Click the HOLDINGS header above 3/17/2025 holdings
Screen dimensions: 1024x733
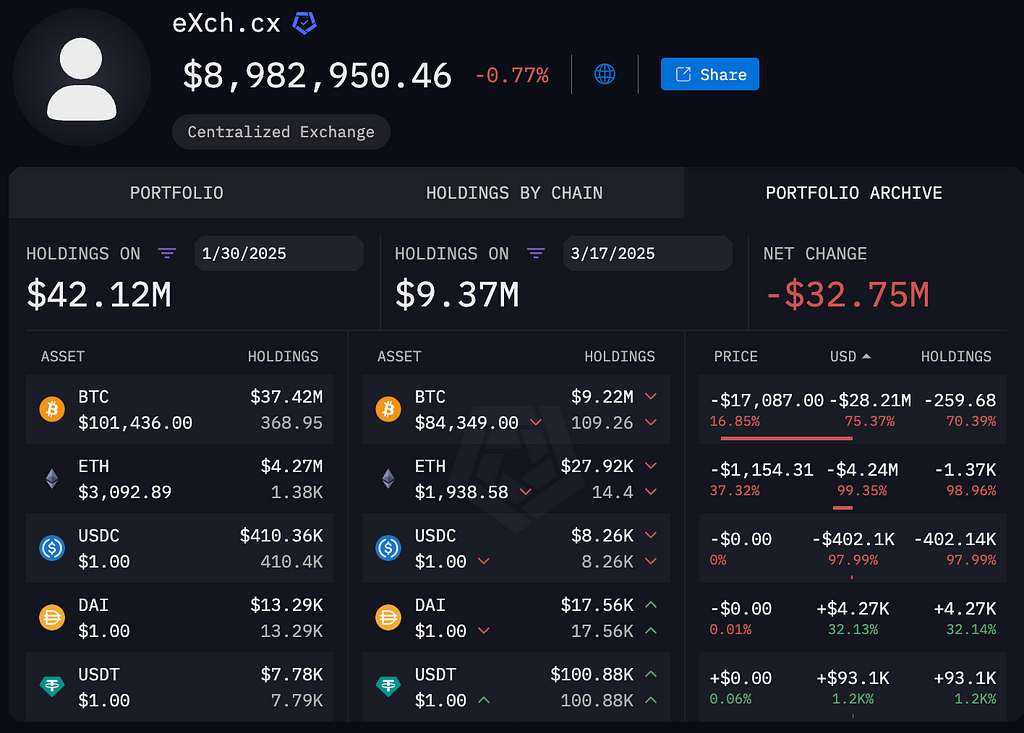point(620,357)
